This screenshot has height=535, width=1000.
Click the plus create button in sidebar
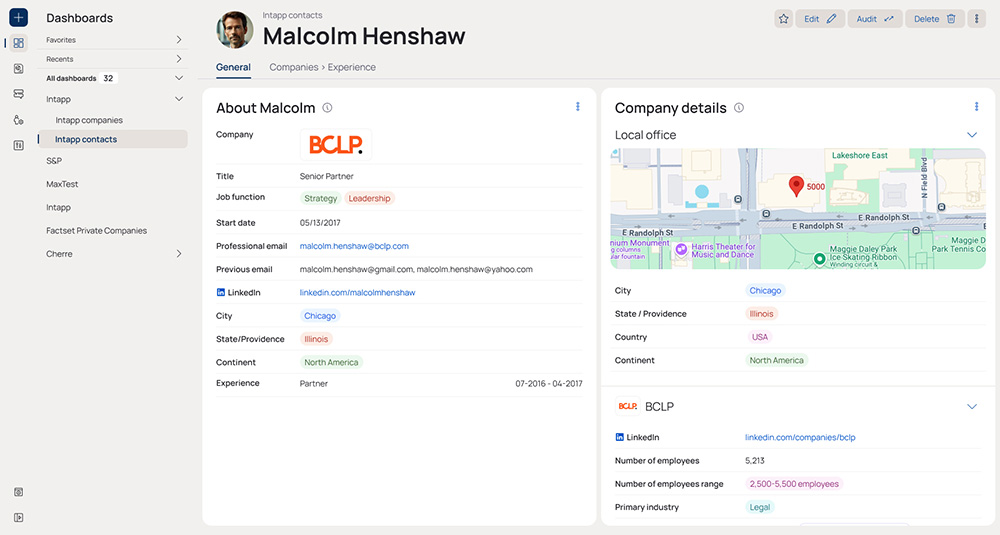tap(19, 18)
